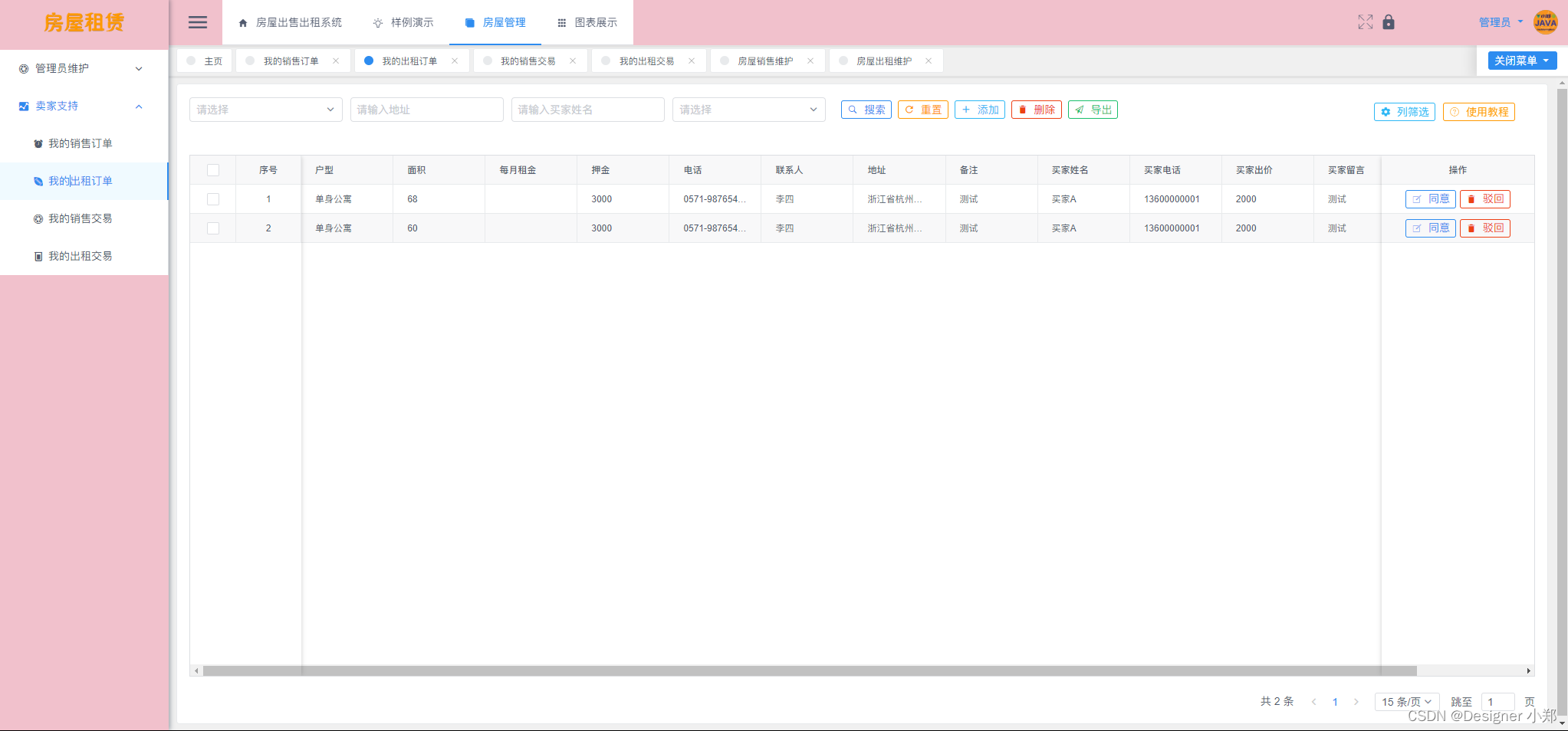Open the 15 条/页 page size dropdown
Viewport: 1568px width, 731px height.
coord(1406,702)
